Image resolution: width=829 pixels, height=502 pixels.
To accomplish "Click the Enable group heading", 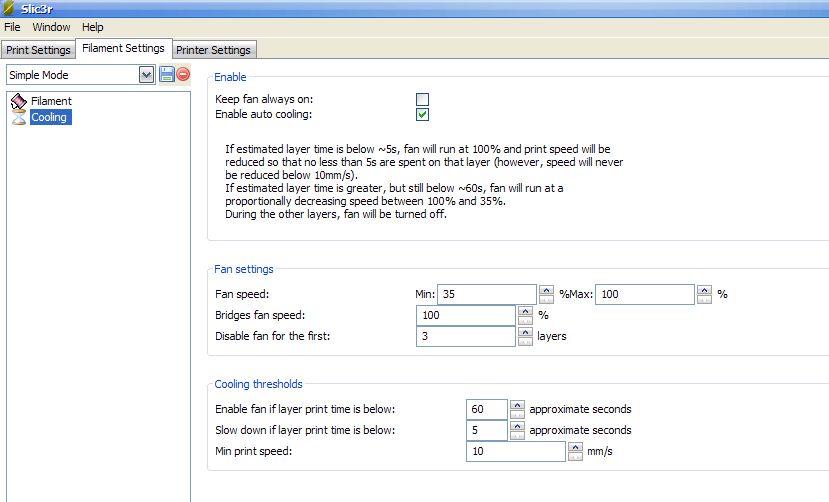I will 230,77.
